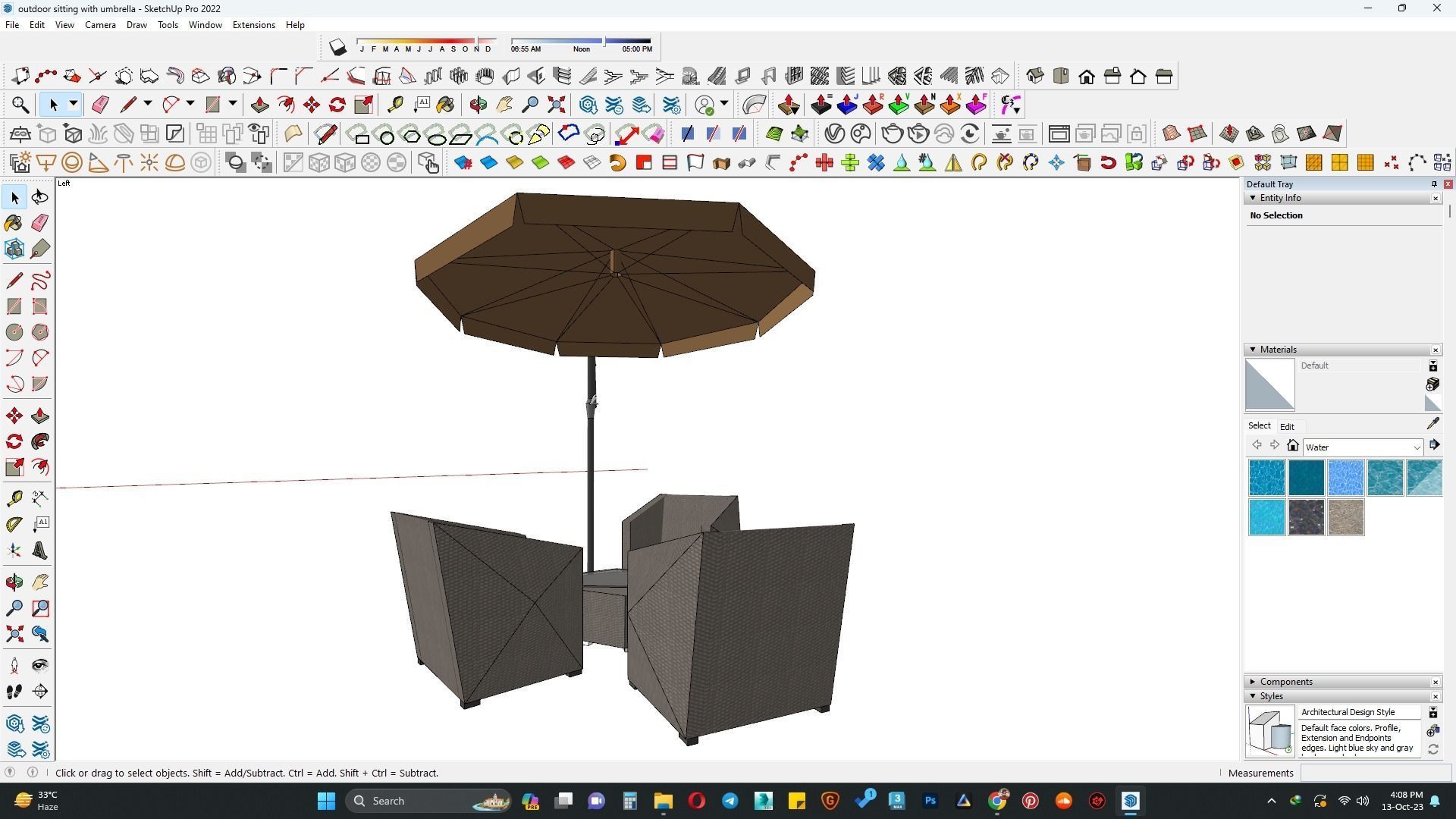Open Rectangle shape tool dropdown arrow
This screenshot has width=1456, height=819.
(233, 105)
